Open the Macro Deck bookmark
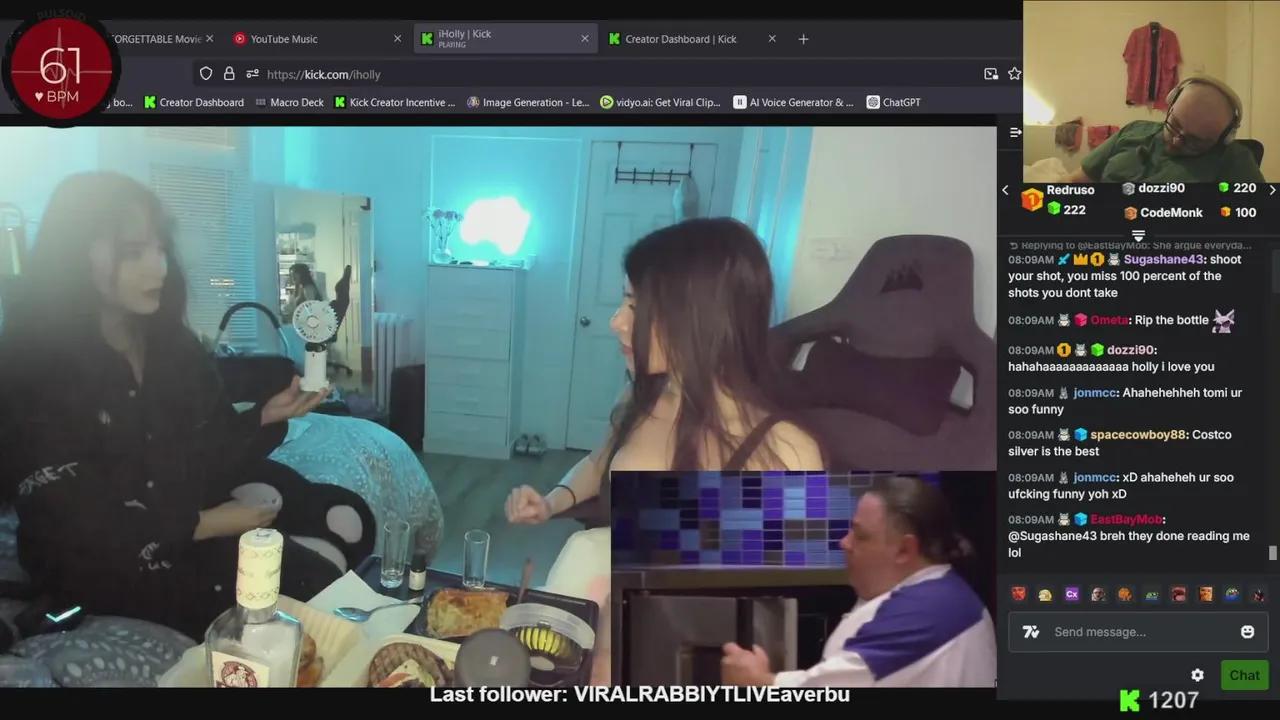The height and width of the screenshot is (720, 1280). (289, 102)
